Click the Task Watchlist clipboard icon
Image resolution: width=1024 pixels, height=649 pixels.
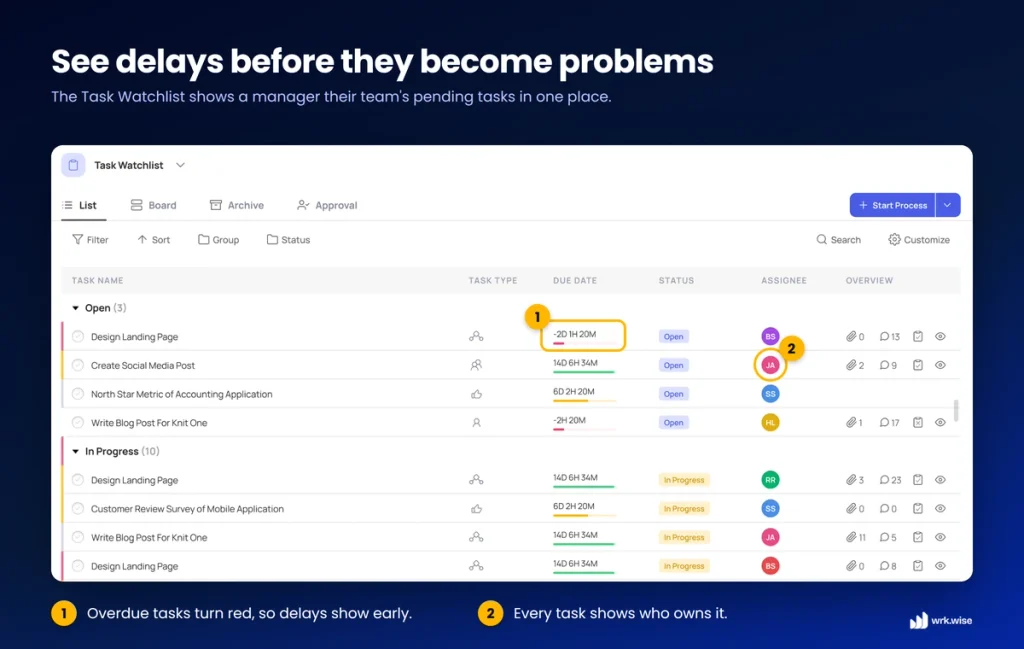73,165
